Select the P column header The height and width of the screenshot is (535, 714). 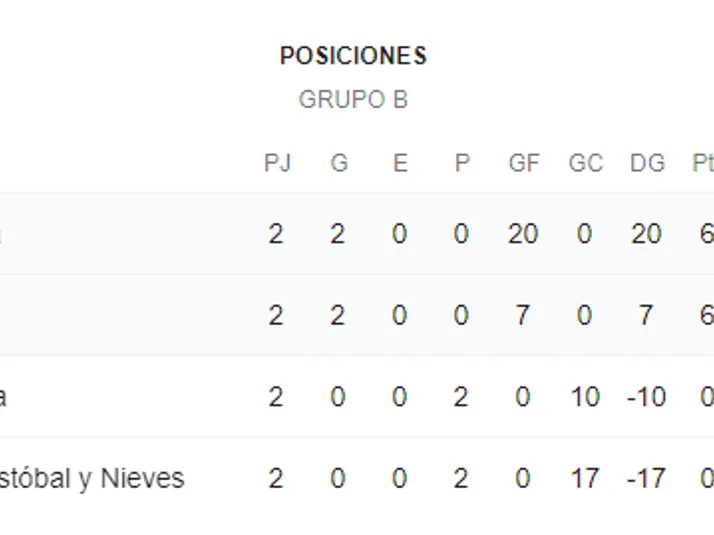[x=462, y=163]
